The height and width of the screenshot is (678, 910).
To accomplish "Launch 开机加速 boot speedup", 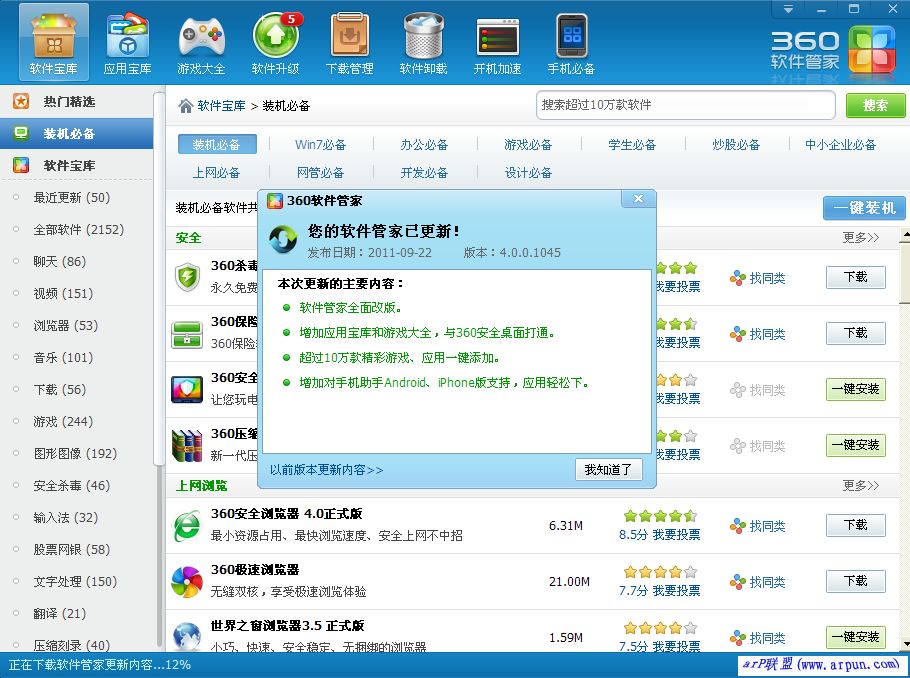I will click(x=497, y=42).
